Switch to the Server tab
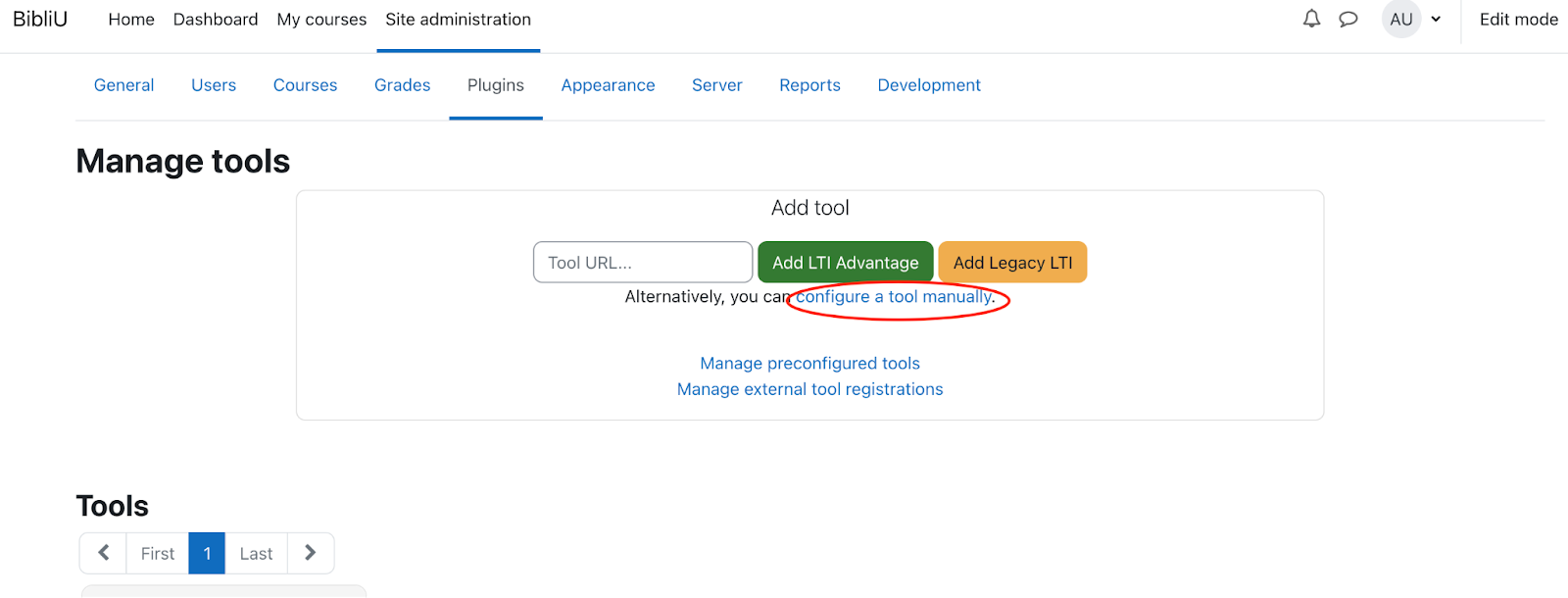 point(716,85)
